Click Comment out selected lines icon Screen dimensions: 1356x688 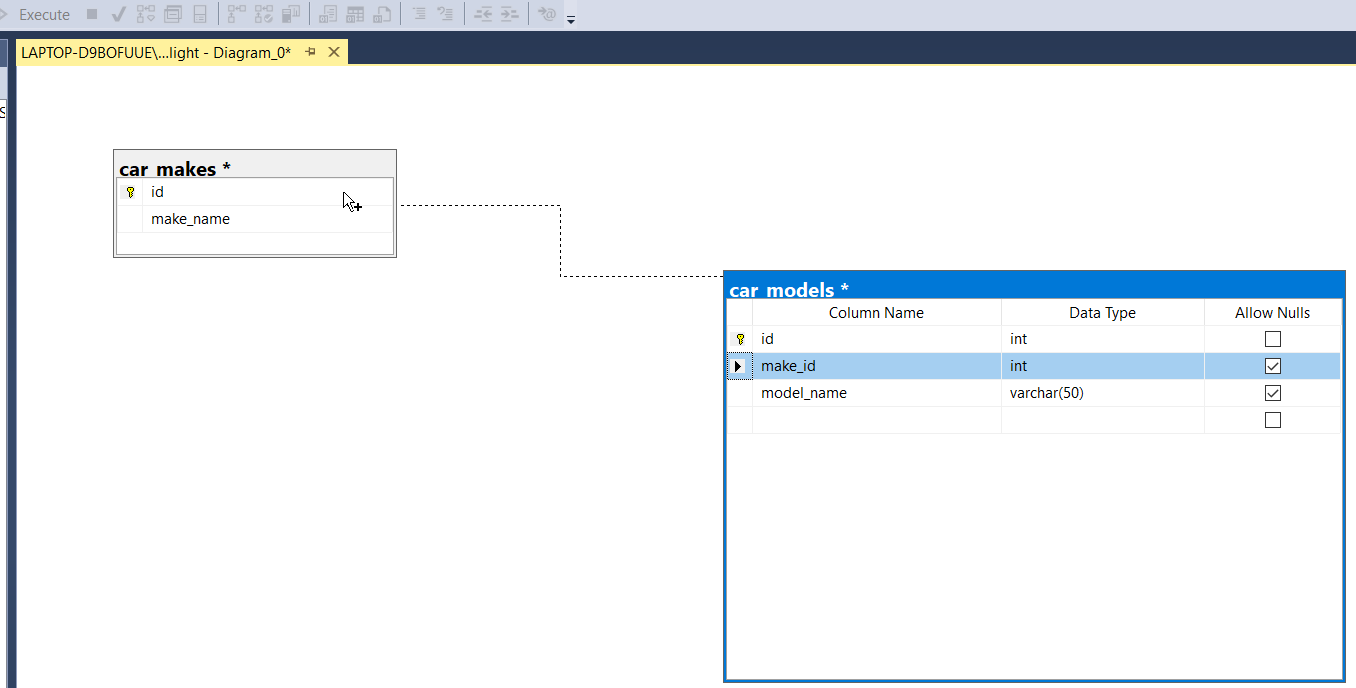419,15
